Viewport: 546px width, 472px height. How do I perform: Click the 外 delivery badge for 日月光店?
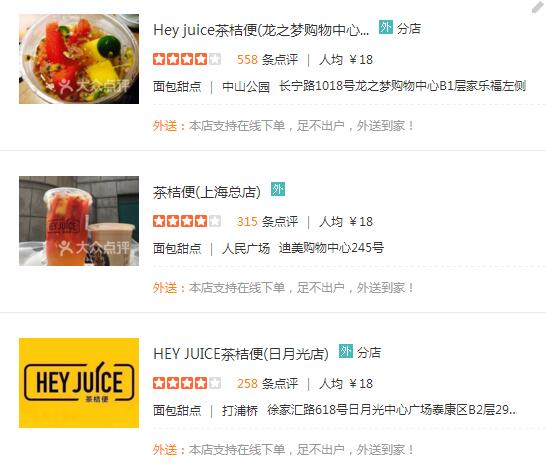coord(346,351)
